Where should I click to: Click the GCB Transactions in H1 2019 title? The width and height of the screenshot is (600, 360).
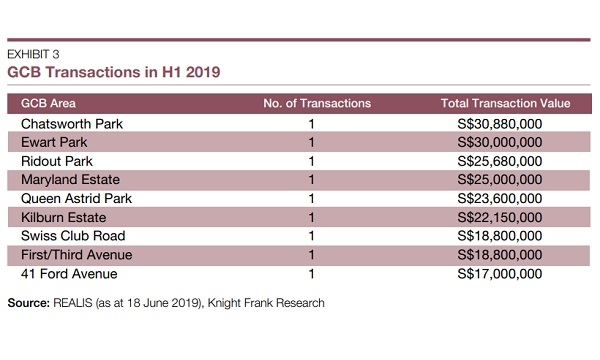click(114, 72)
